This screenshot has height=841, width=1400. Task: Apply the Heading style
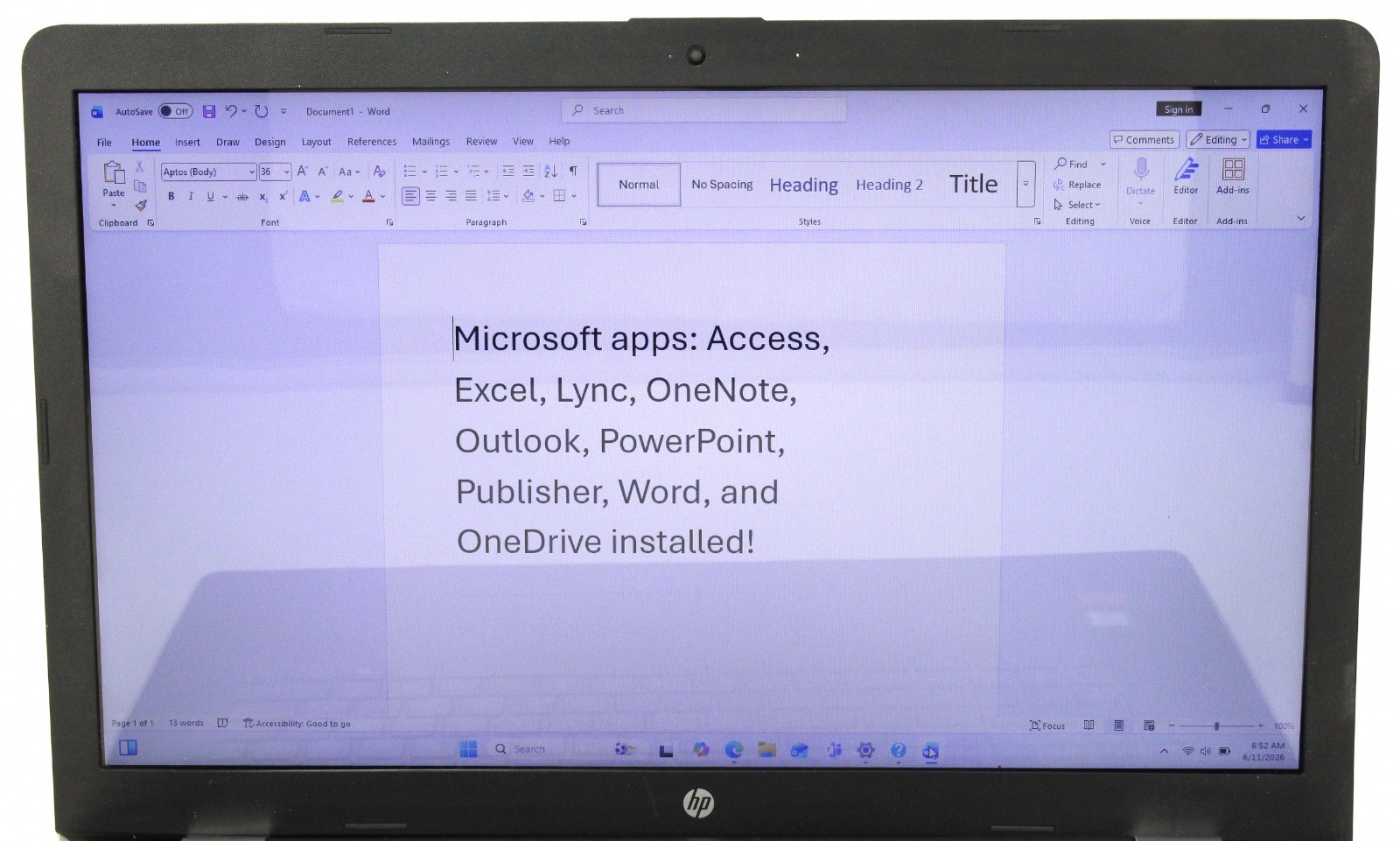(x=804, y=185)
